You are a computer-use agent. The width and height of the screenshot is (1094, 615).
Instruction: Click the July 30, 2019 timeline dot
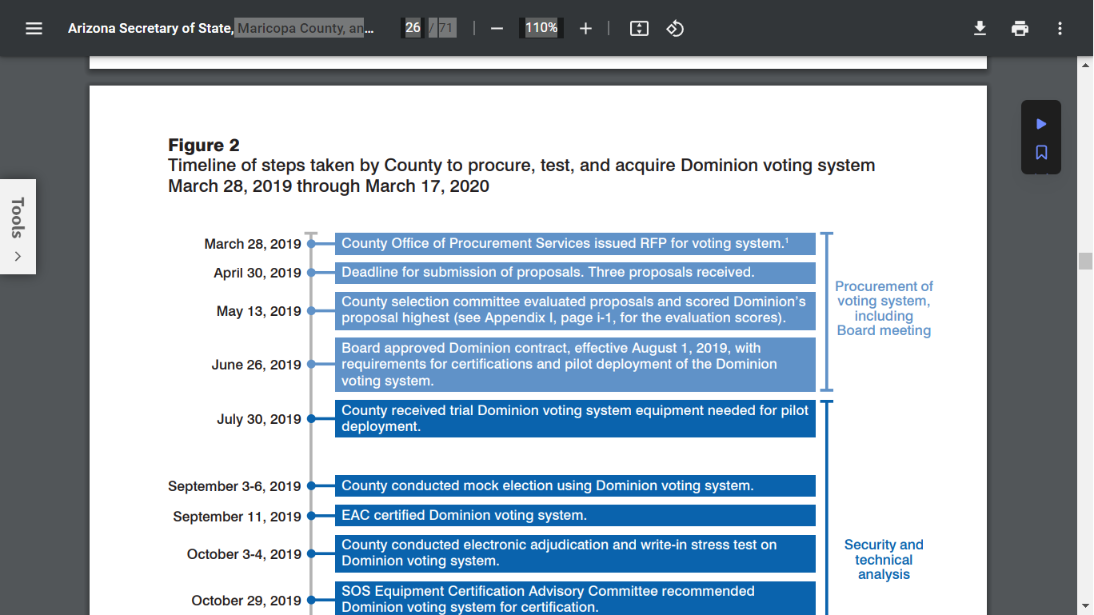tap(311, 419)
